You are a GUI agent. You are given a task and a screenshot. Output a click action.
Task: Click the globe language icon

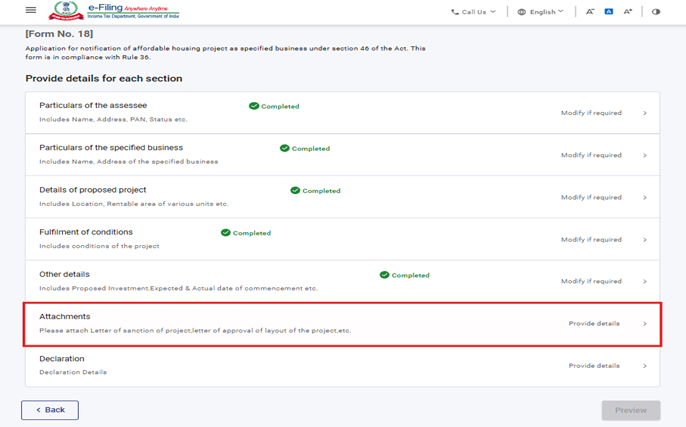tap(522, 12)
